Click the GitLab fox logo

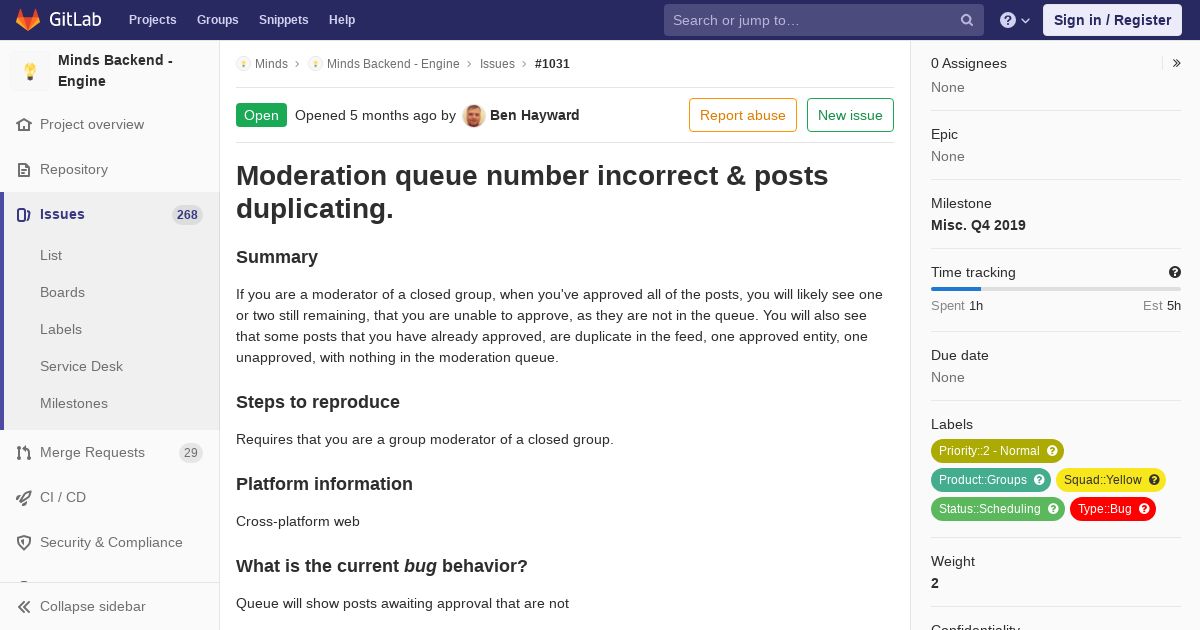tap(28, 20)
